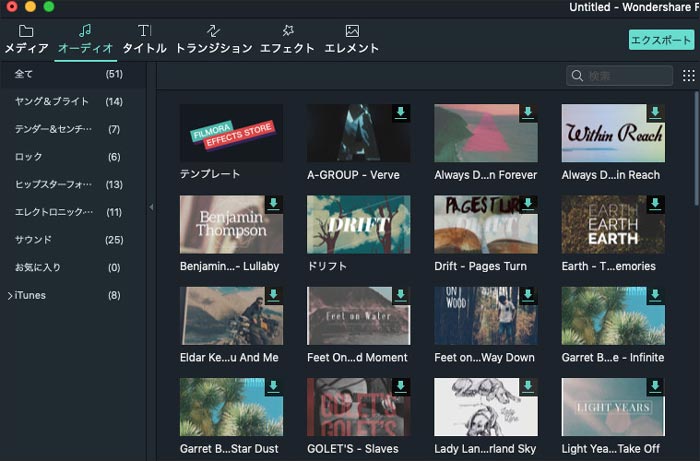This screenshot has height=461, width=700.
Task: Switch to the オーディオ audio tab
Action: coord(85,39)
